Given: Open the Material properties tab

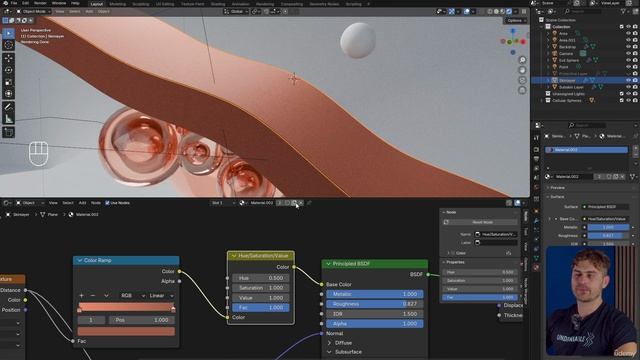Looking at the screenshot, I should (x=536, y=267).
